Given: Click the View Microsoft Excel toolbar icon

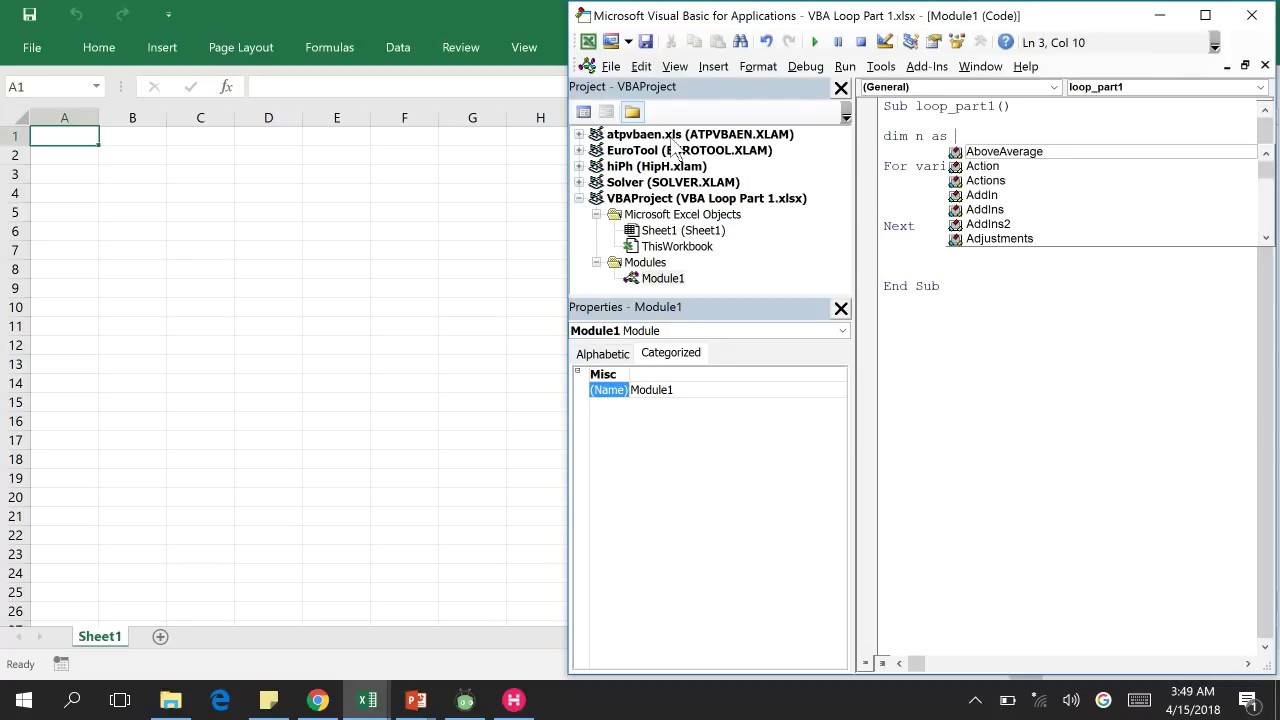Looking at the screenshot, I should pos(588,42).
